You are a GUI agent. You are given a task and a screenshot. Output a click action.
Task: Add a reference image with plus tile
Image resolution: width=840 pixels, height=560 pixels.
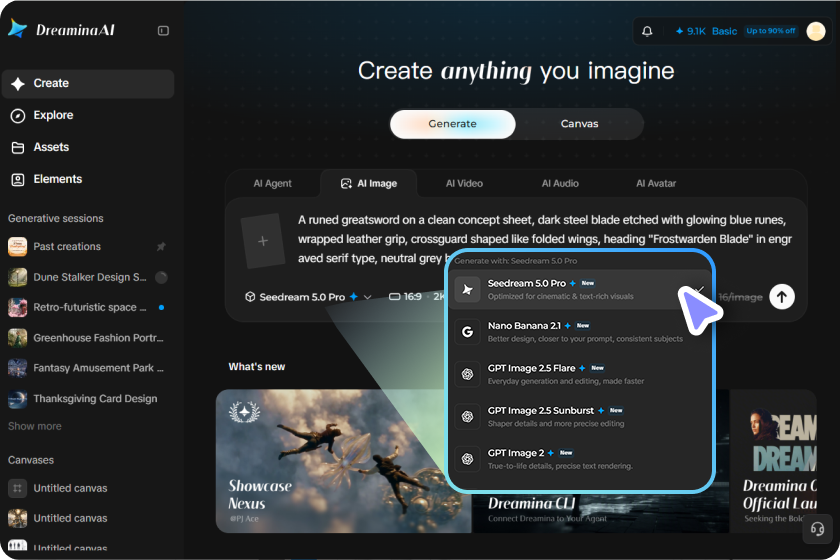262,241
